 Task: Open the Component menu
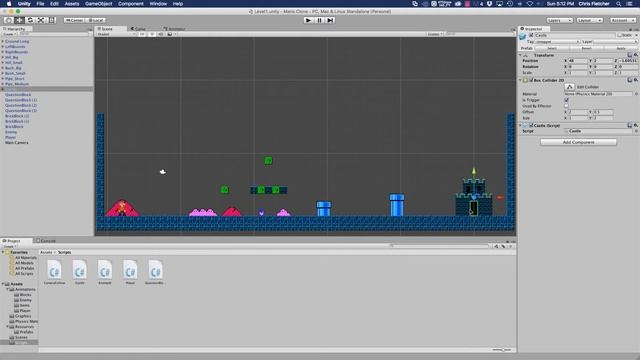[131, 4]
